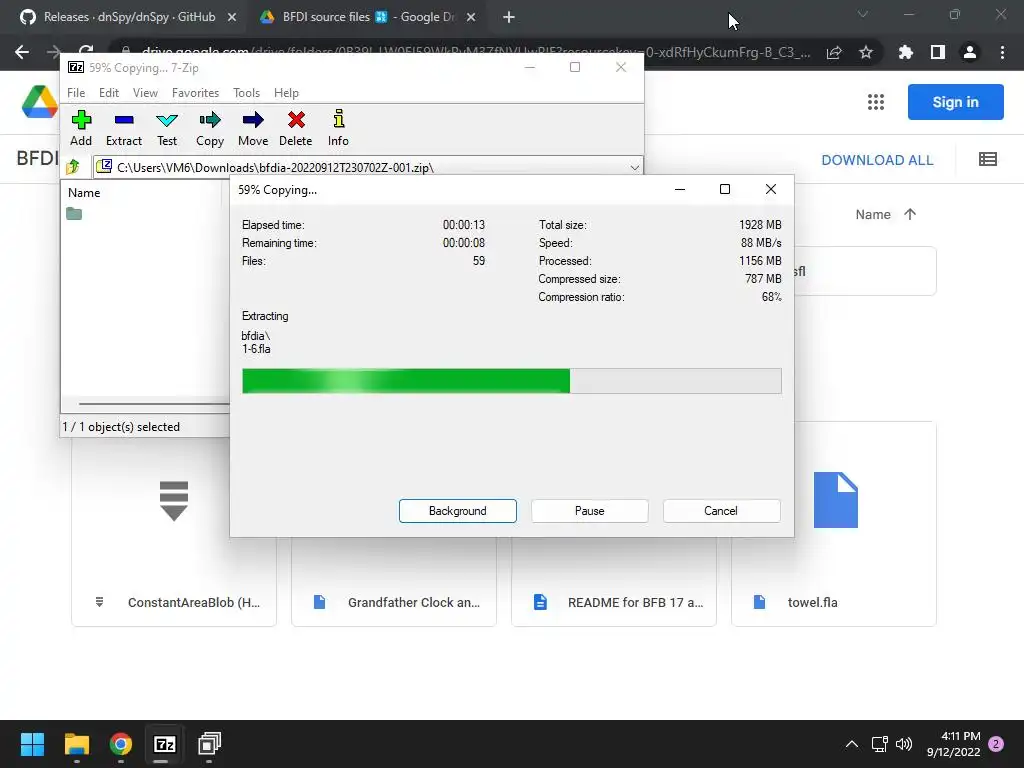Open the Help menu in 7-Zip
The height and width of the screenshot is (768, 1024).
(286, 93)
